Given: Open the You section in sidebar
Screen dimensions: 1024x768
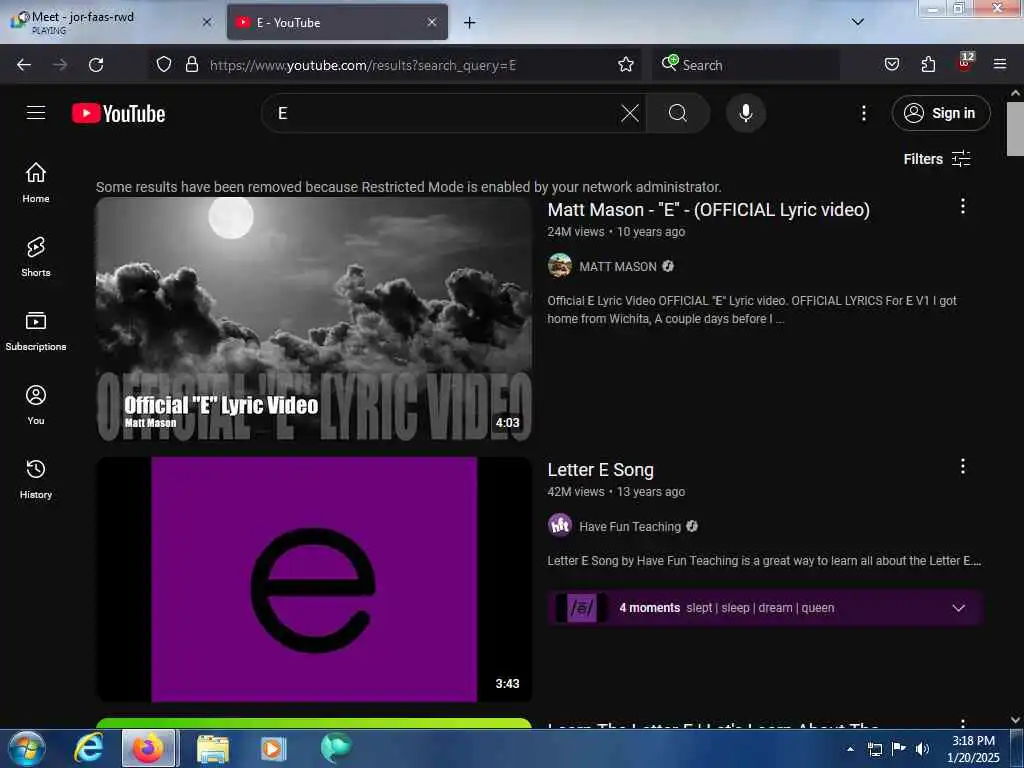Looking at the screenshot, I should click(36, 405).
